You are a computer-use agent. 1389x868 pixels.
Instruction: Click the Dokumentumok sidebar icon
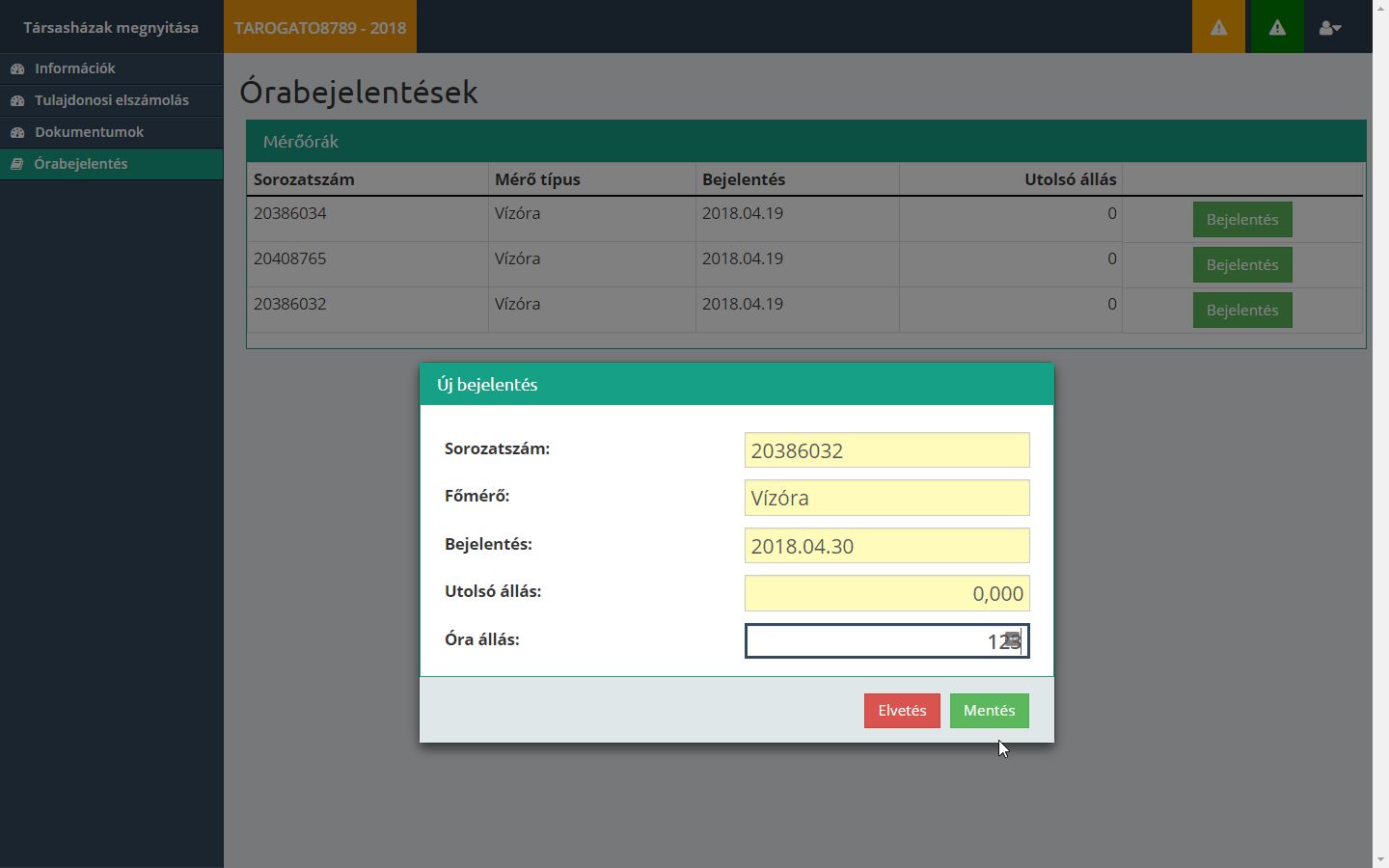17,132
